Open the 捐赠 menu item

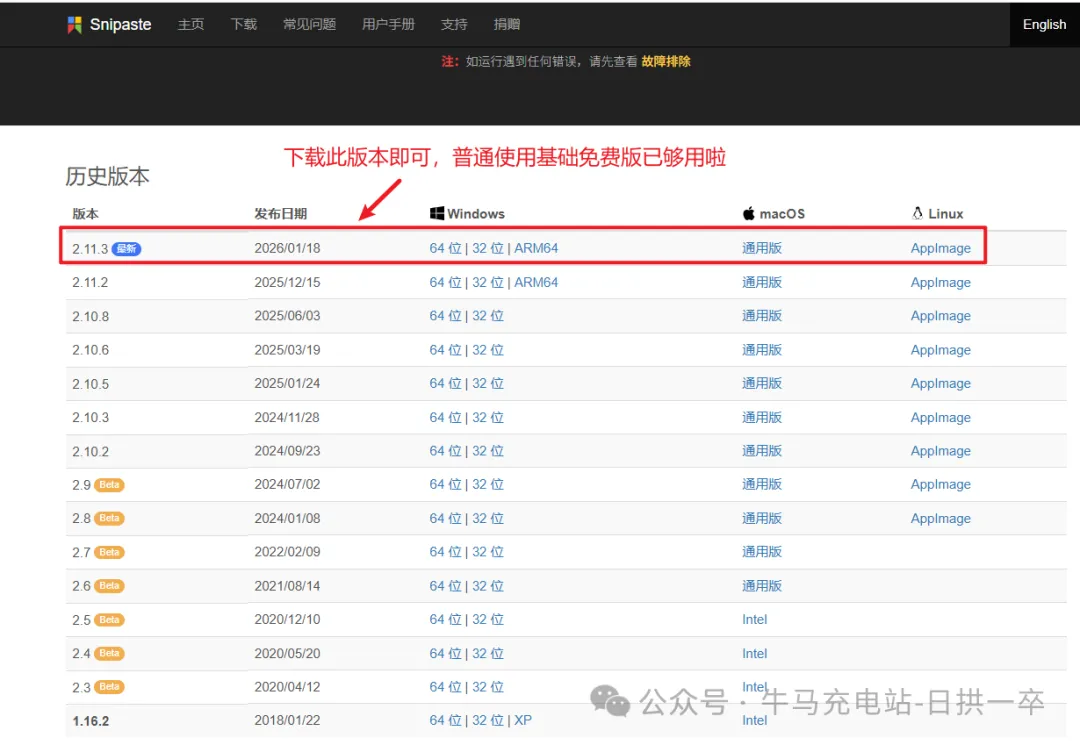click(507, 24)
